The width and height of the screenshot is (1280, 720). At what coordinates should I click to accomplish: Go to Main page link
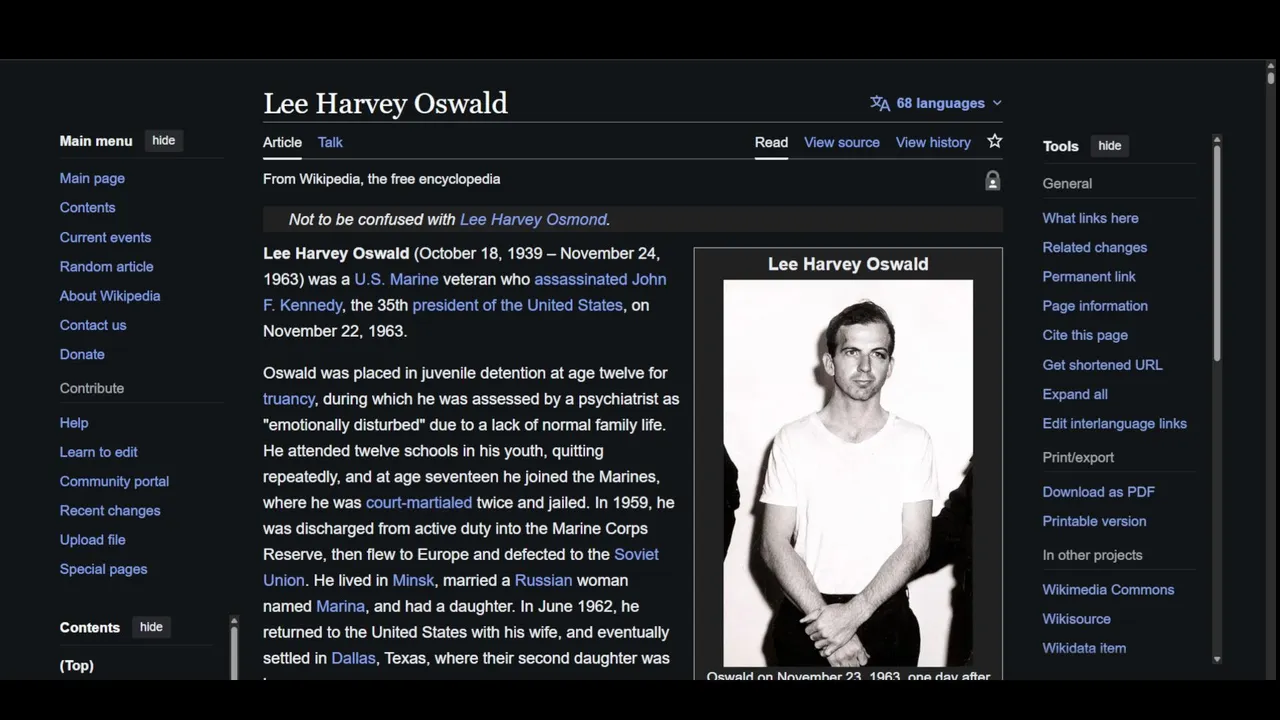point(92,178)
